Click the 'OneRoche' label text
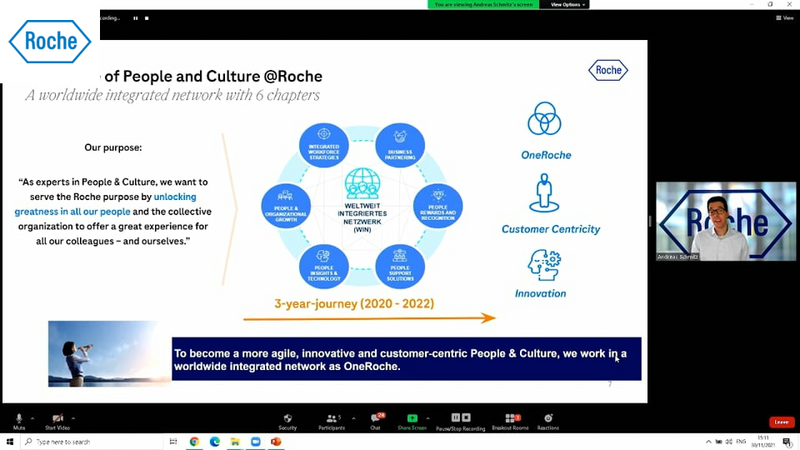 pyautogui.click(x=546, y=155)
